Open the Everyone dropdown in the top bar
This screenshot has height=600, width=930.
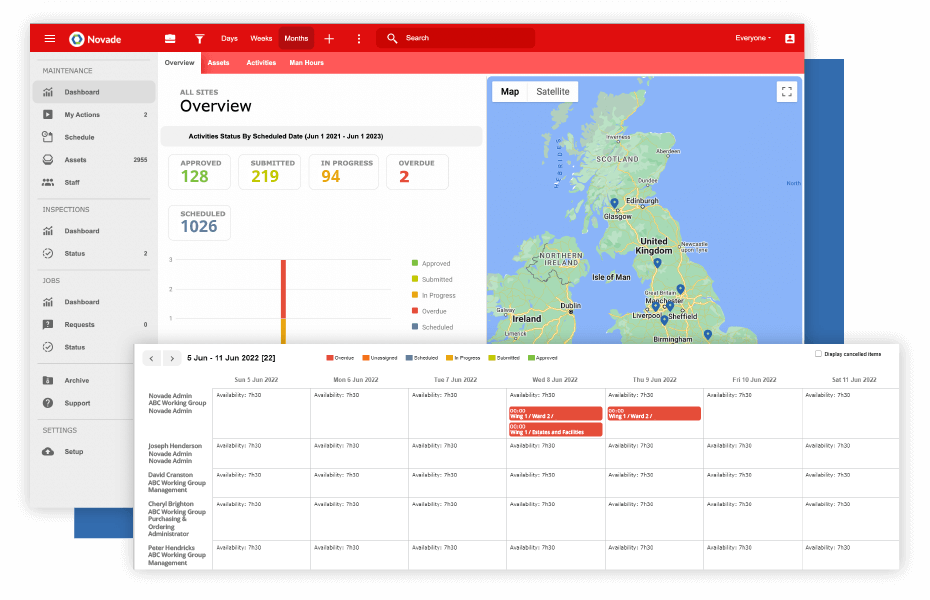tap(753, 38)
